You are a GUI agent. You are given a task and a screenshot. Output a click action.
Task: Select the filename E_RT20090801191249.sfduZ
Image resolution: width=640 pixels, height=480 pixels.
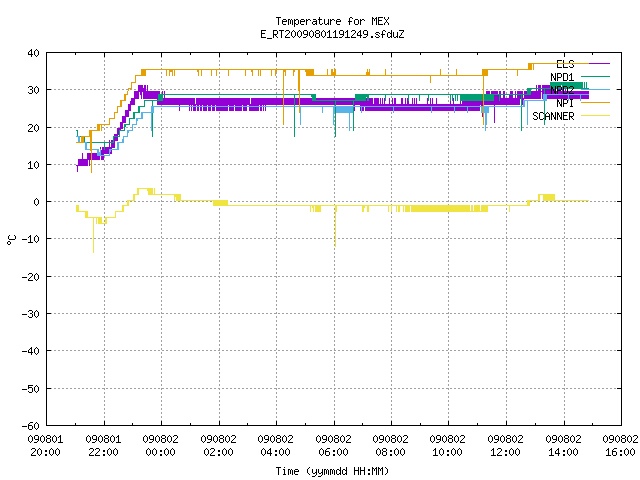[332, 34]
